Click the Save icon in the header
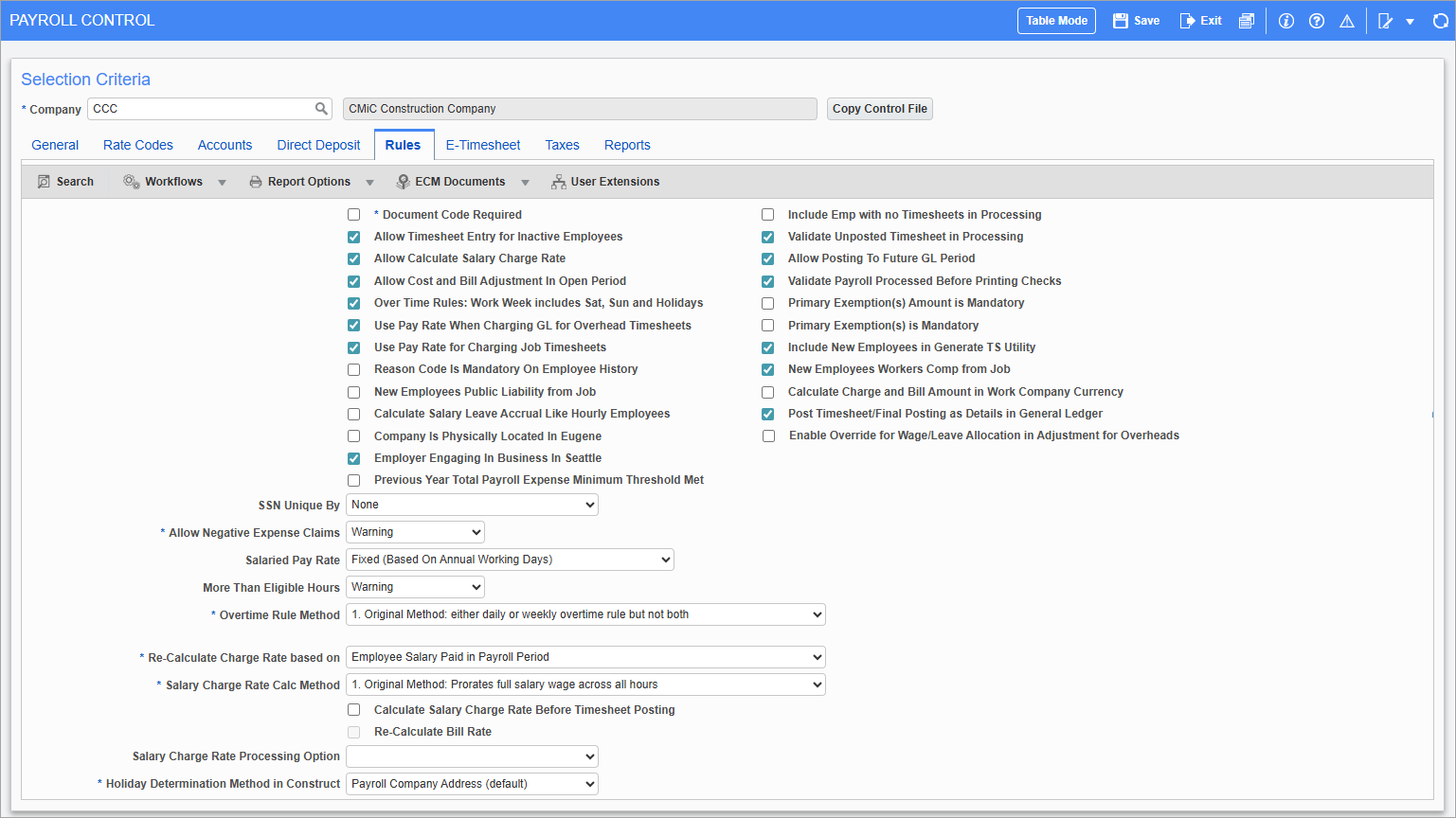 (x=1134, y=20)
